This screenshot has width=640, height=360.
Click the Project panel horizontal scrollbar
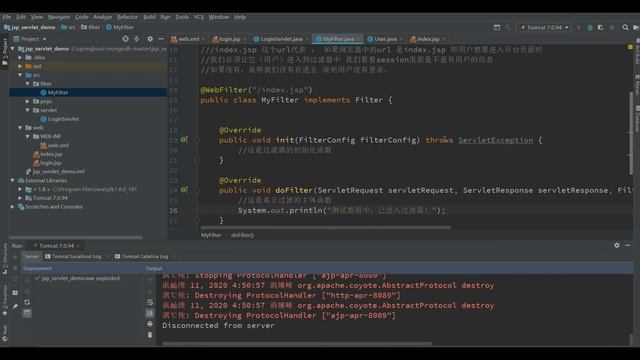tap(76, 237)
